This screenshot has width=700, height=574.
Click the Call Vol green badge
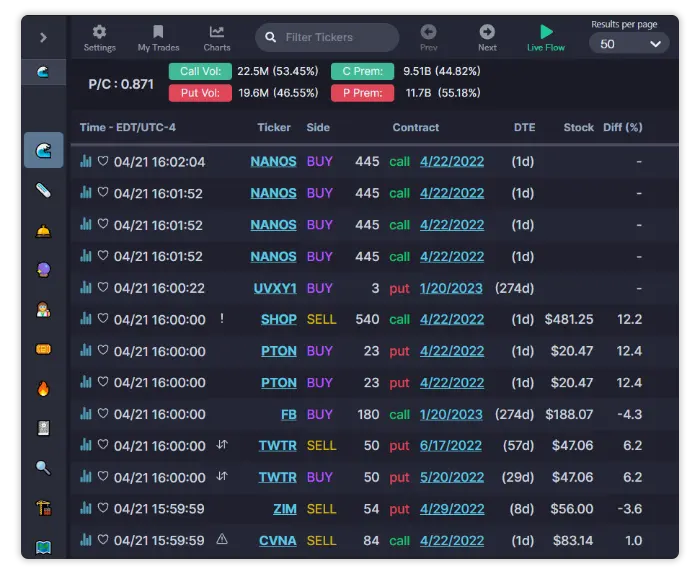(200, 71)
